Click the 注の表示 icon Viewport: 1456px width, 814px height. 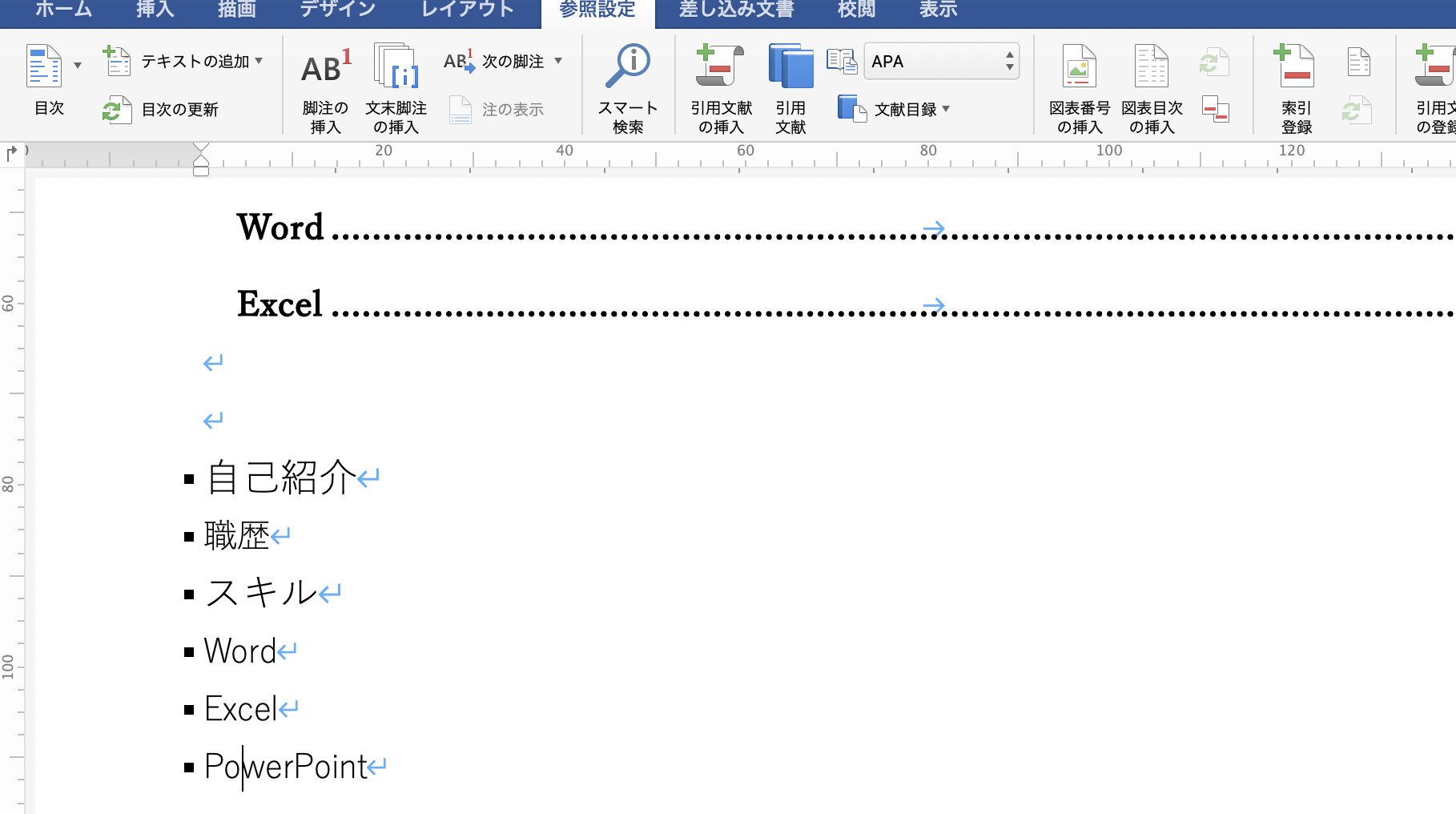461,110
